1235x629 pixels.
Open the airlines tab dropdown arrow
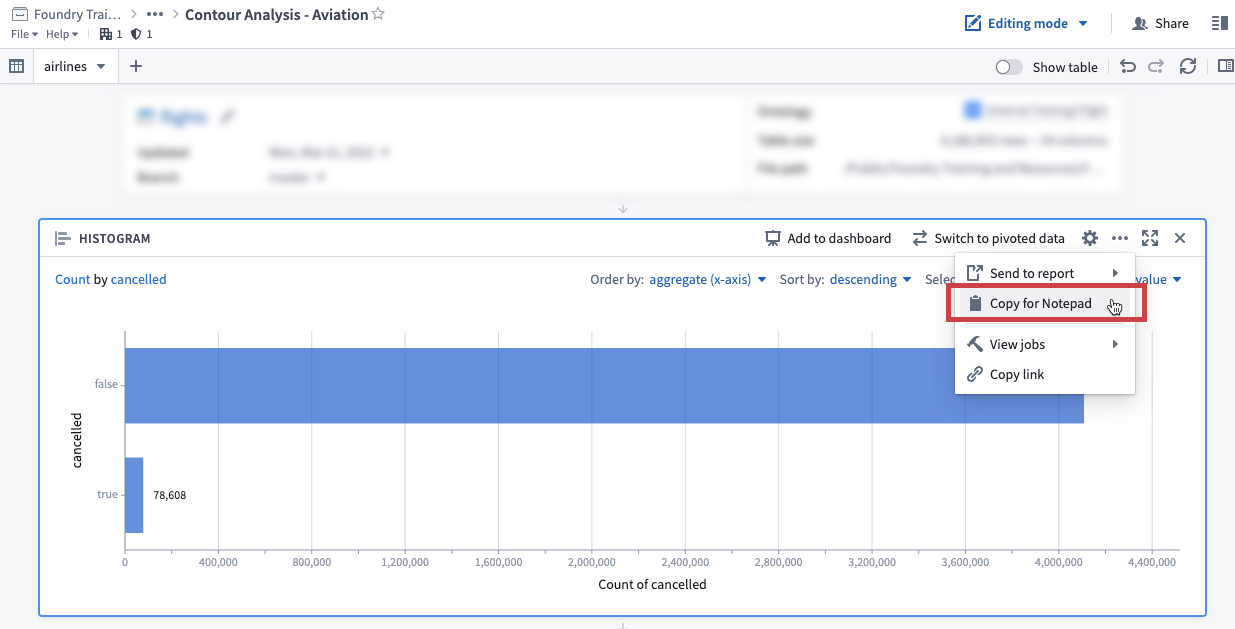pos(101,67)
